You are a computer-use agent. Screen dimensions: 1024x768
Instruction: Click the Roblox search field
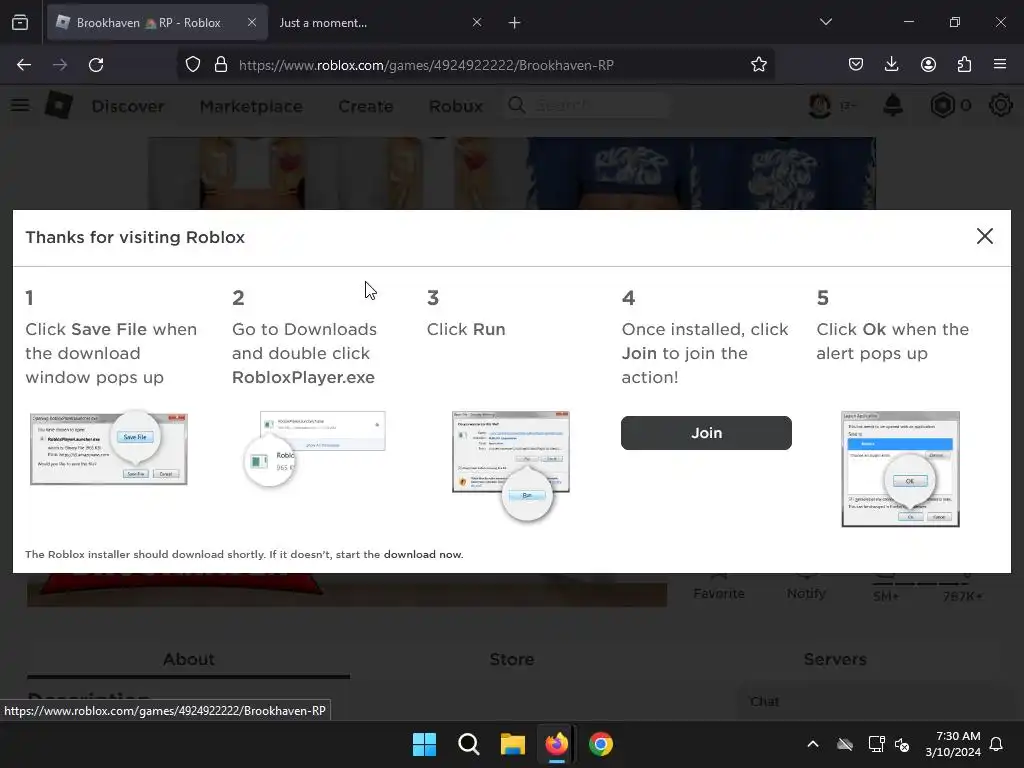[588, 105]
